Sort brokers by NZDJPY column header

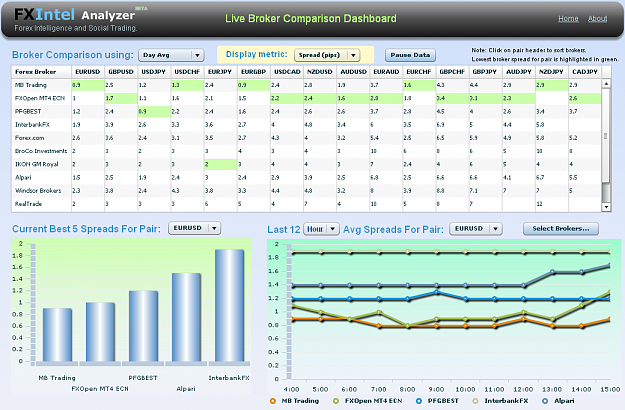tap(551, 72)
